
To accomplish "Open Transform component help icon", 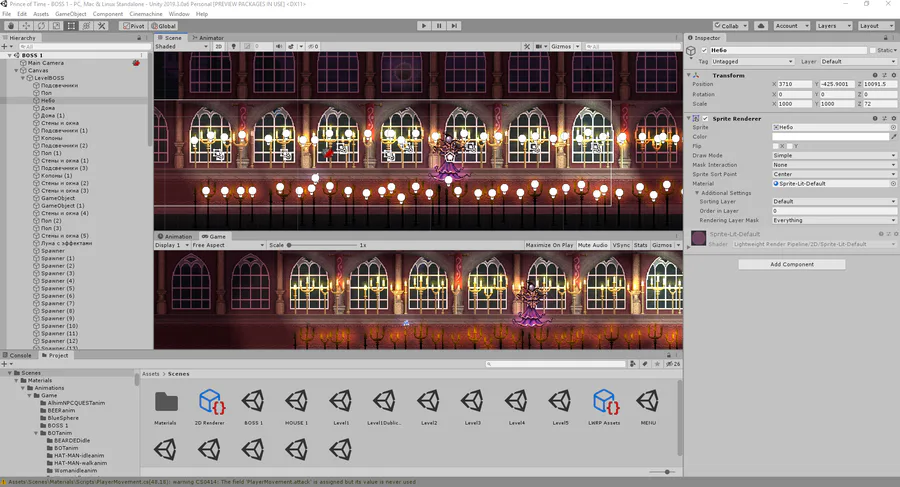I will click(875, 75).
